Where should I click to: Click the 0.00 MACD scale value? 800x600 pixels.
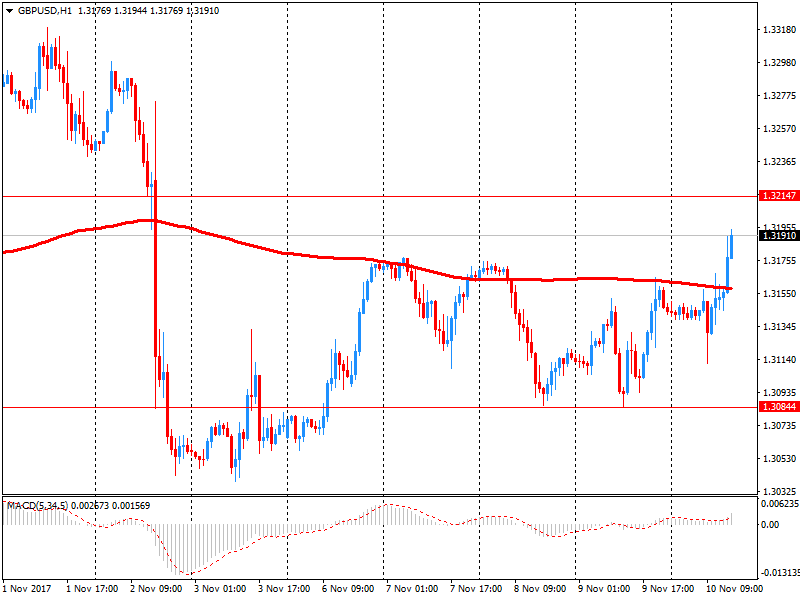pos(770,524)
